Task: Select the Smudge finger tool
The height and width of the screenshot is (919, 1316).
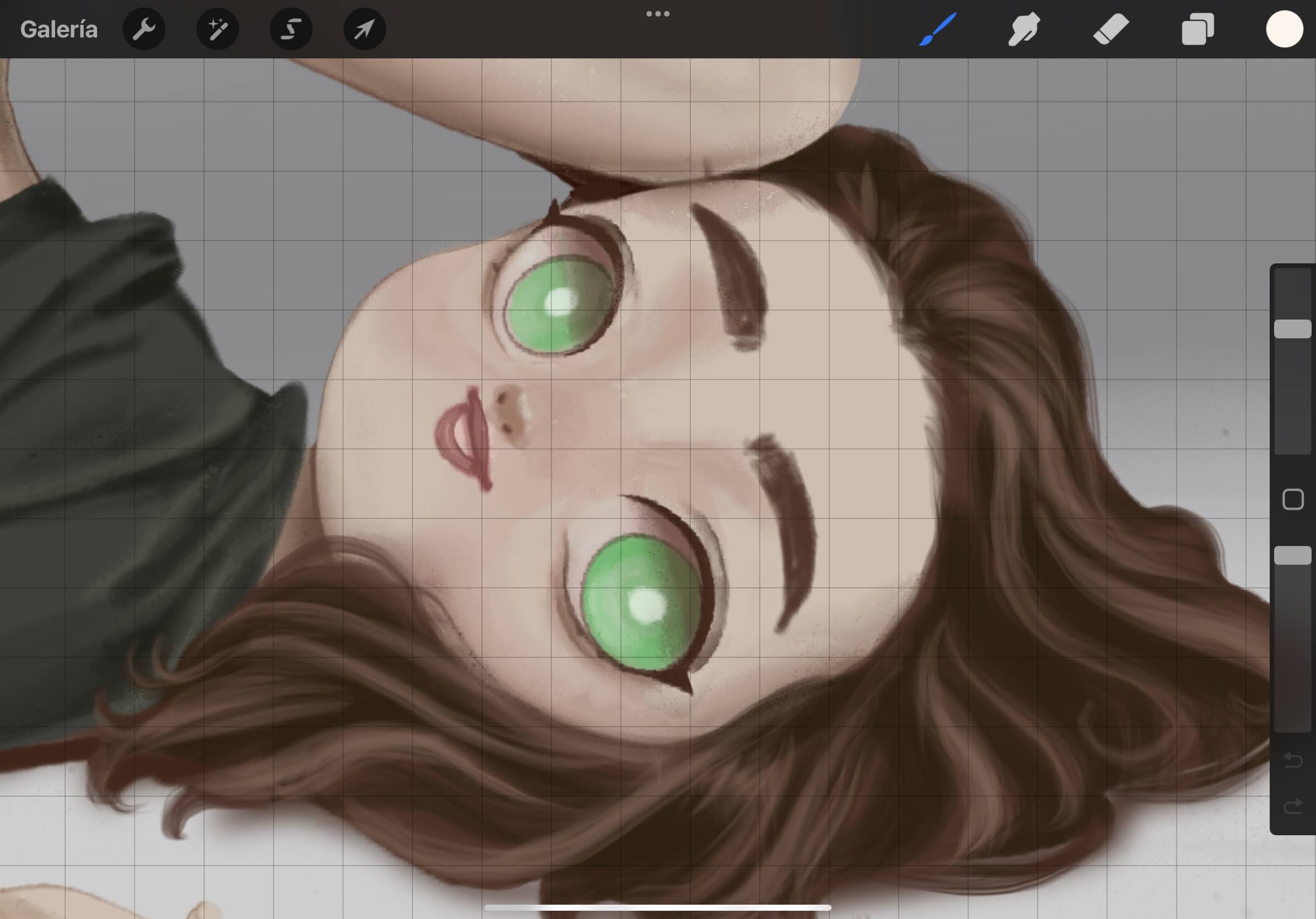Action: pos(1024,29)
